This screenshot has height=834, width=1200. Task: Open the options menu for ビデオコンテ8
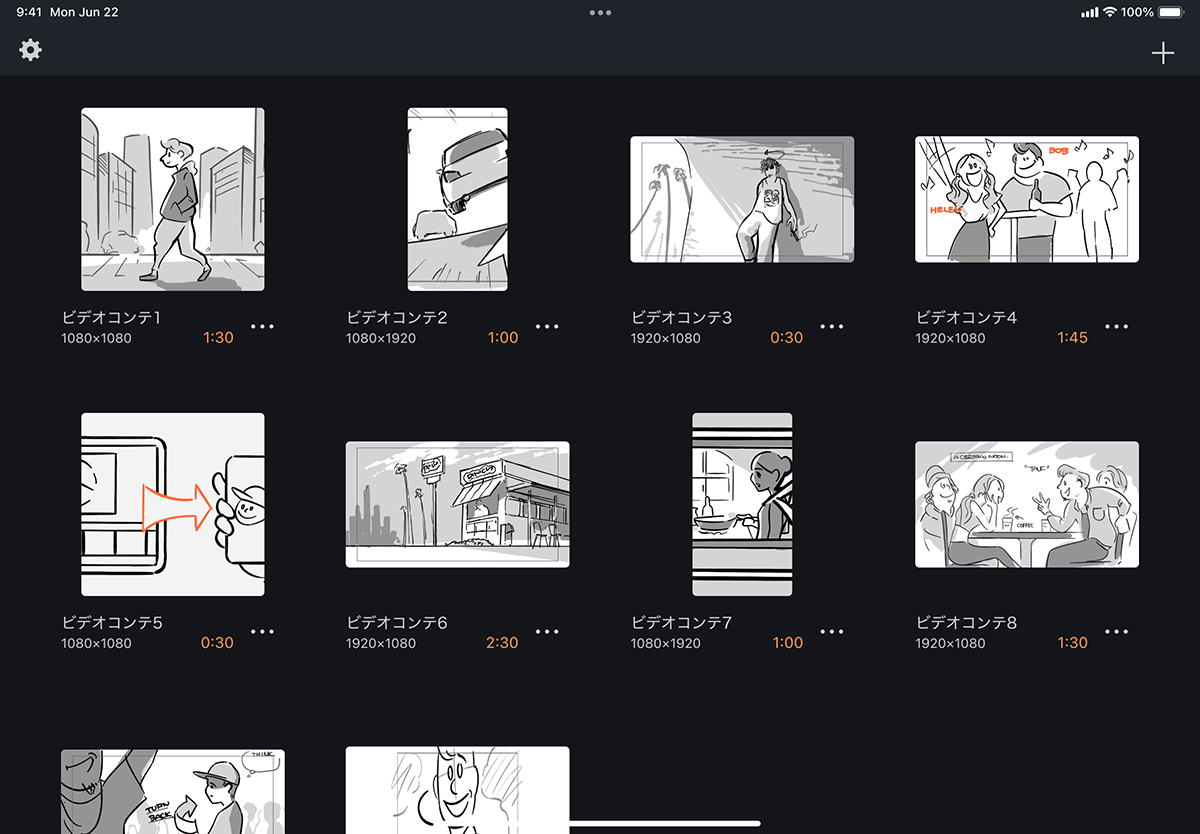tap(1115, 630)
